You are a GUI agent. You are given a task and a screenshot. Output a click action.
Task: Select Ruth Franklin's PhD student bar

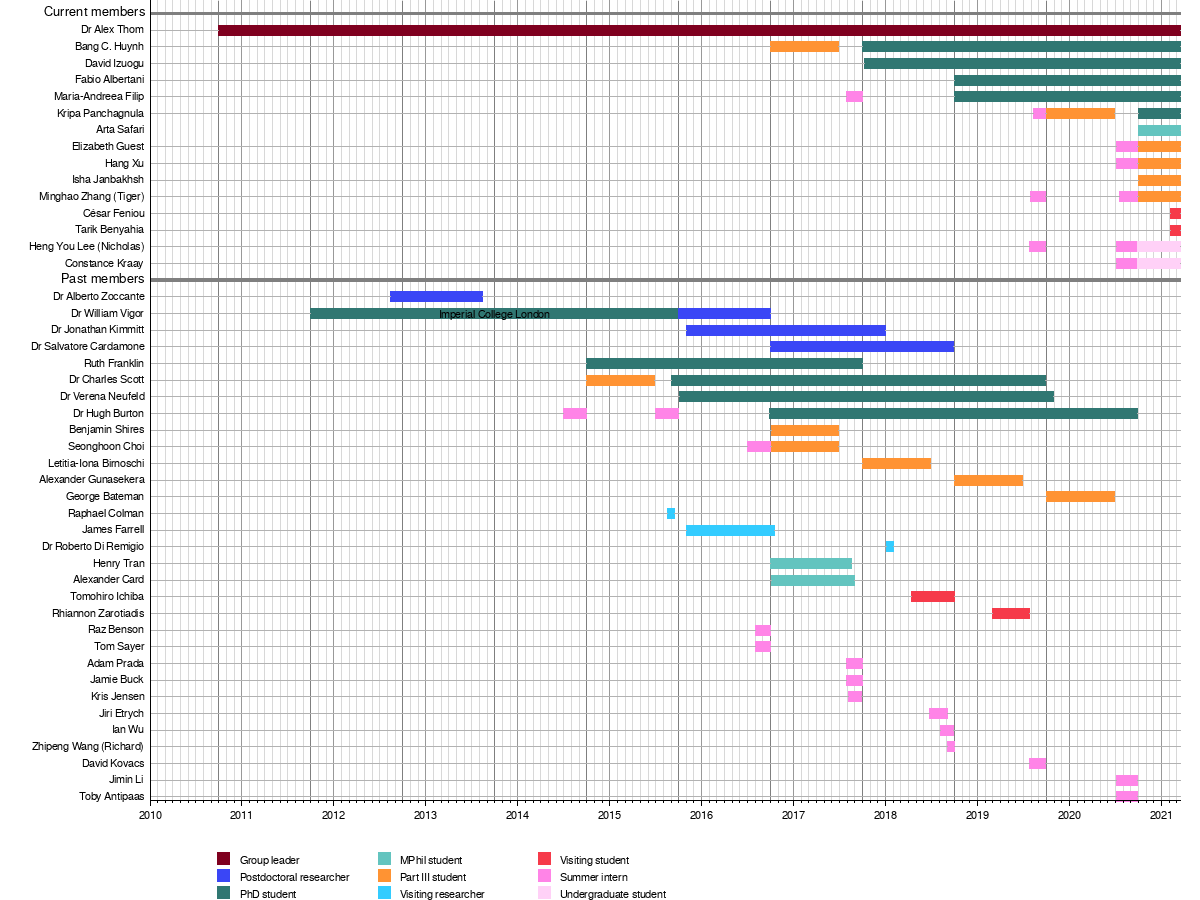[x=724, y=363]
